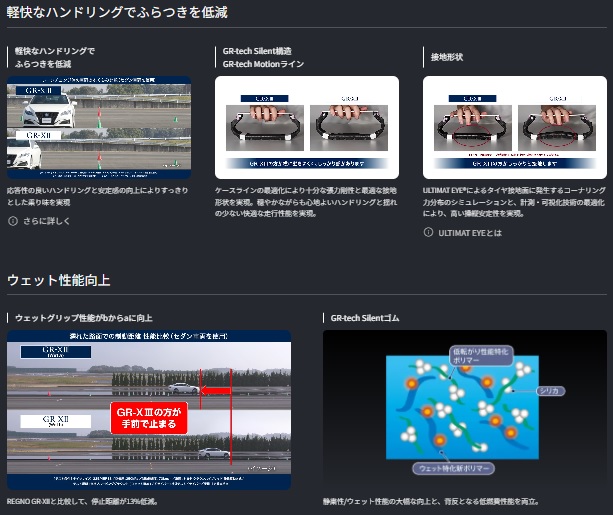
Task: Open the ULTIMAT EYEとは link
Action: 470,233
